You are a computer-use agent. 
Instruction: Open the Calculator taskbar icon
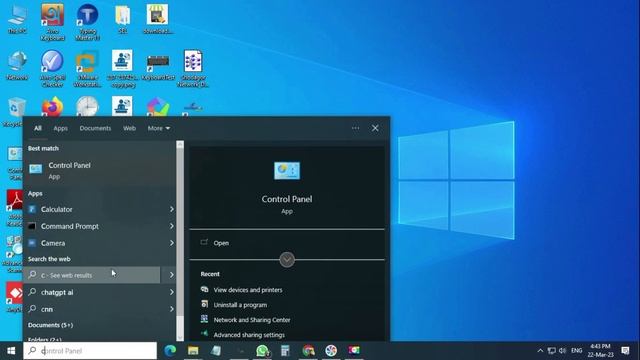tap(285, 351)
